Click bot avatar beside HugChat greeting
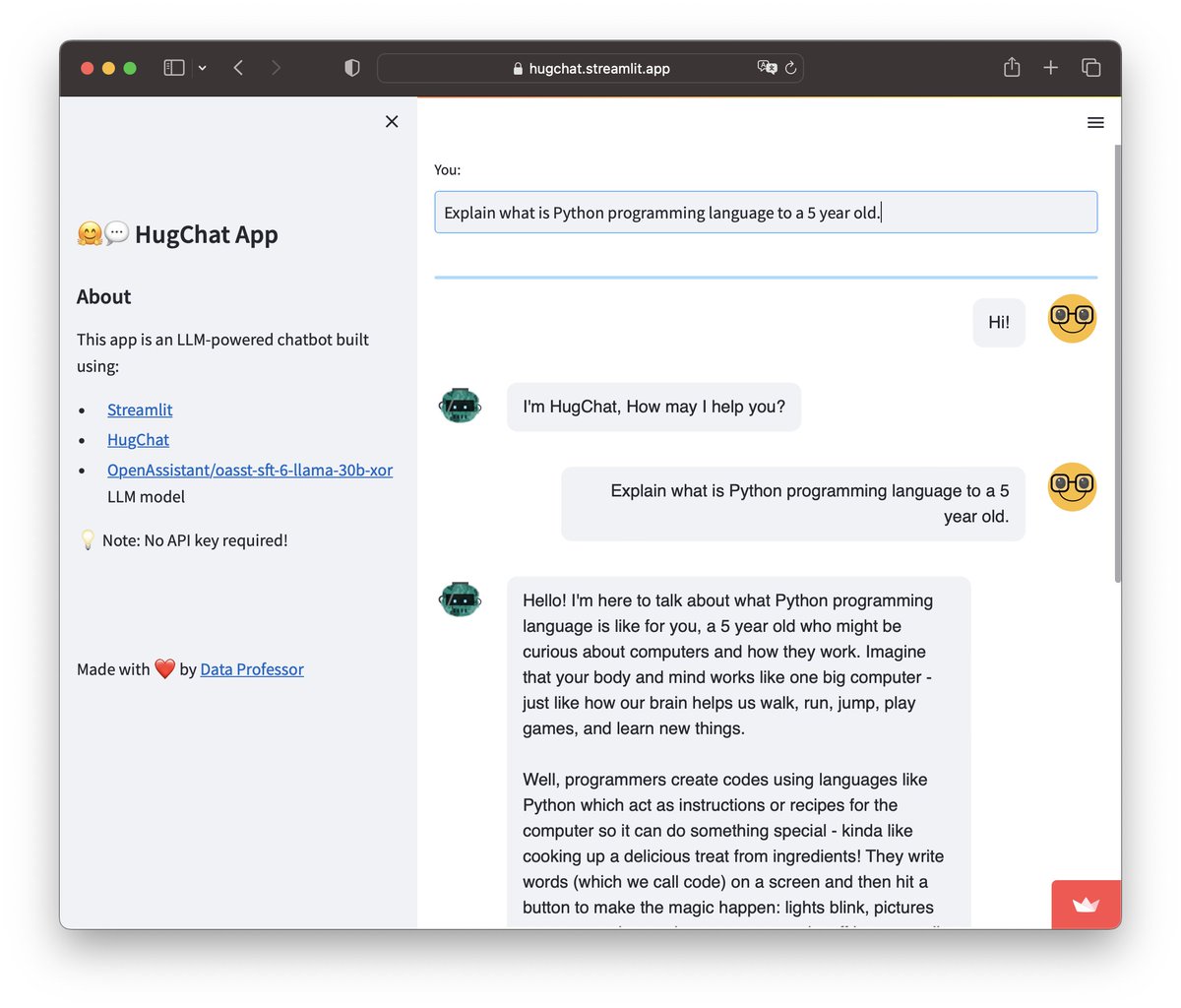 coord(460,406)
